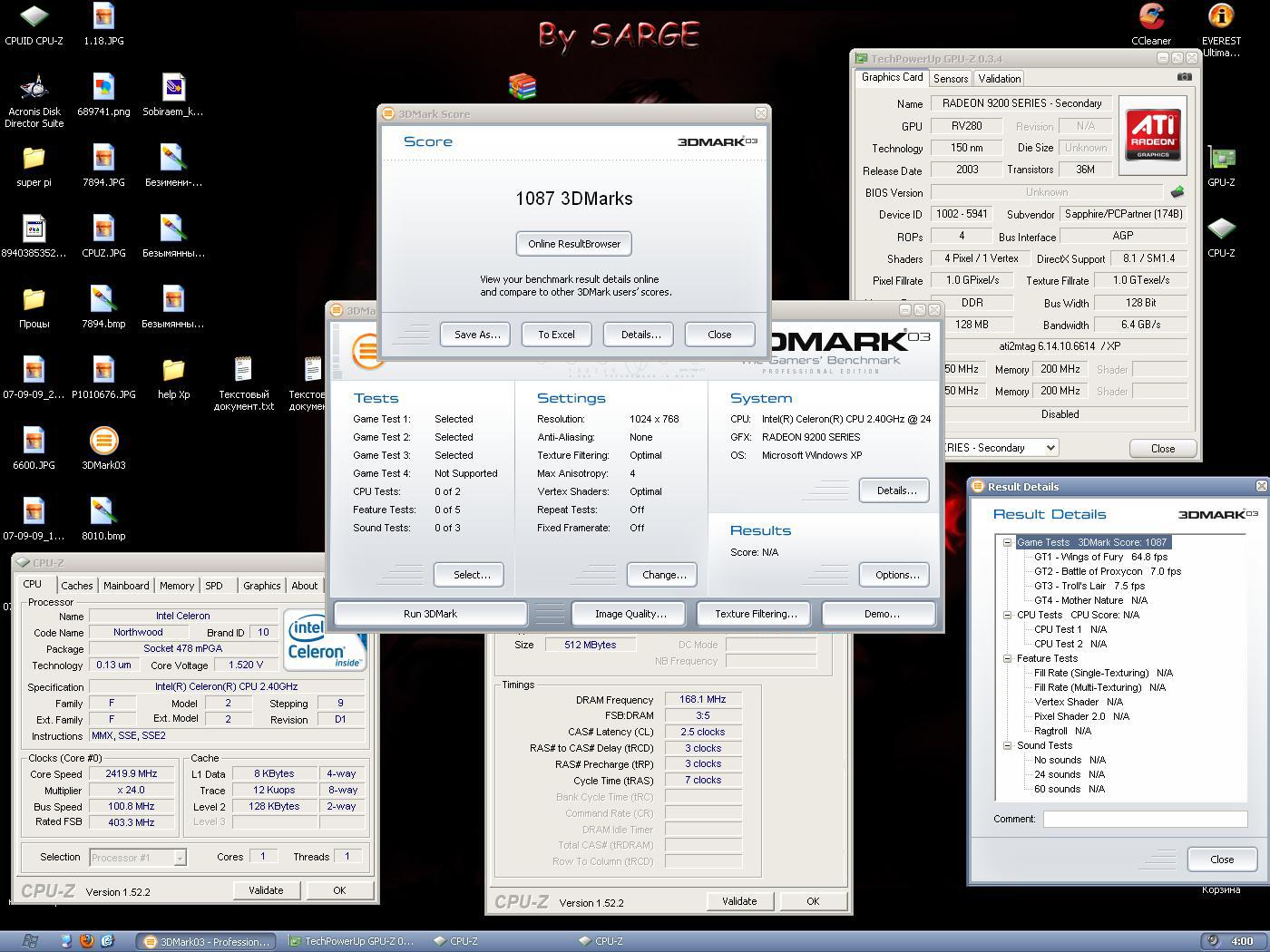
Task: Activate 3DMark03 - Professional taskbar item
Action: [x=207, y=941]
